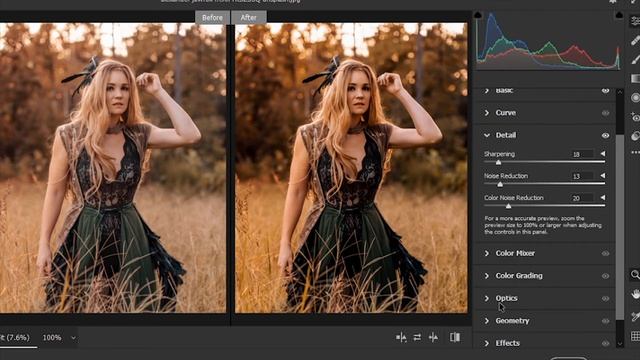Viewport: 640px width, 360px height.
Task: Click Color Noise Reduction disclosure triangle
Action: click(603, 198)
